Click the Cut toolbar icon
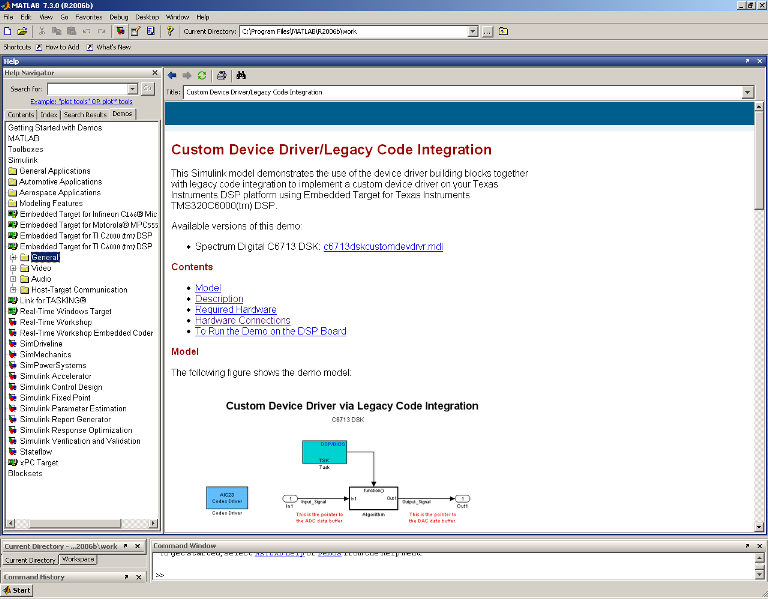 [x=42, y=31]
